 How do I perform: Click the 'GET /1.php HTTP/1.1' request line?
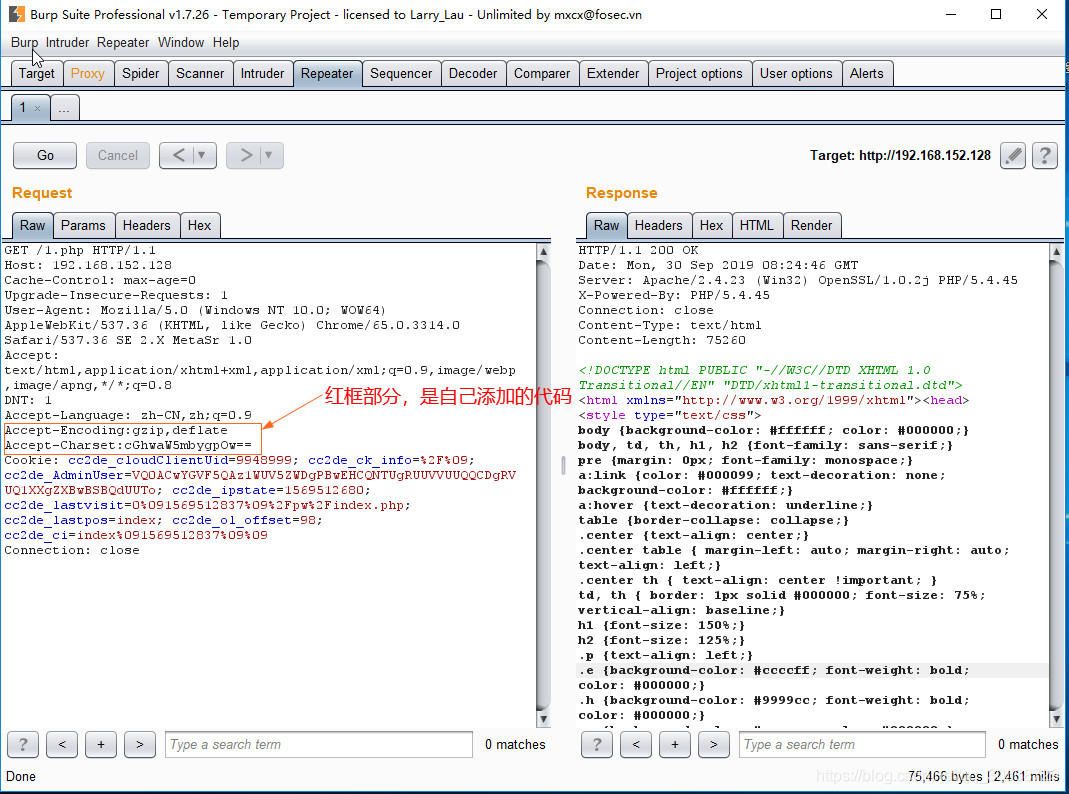click(x=80, y=250)
